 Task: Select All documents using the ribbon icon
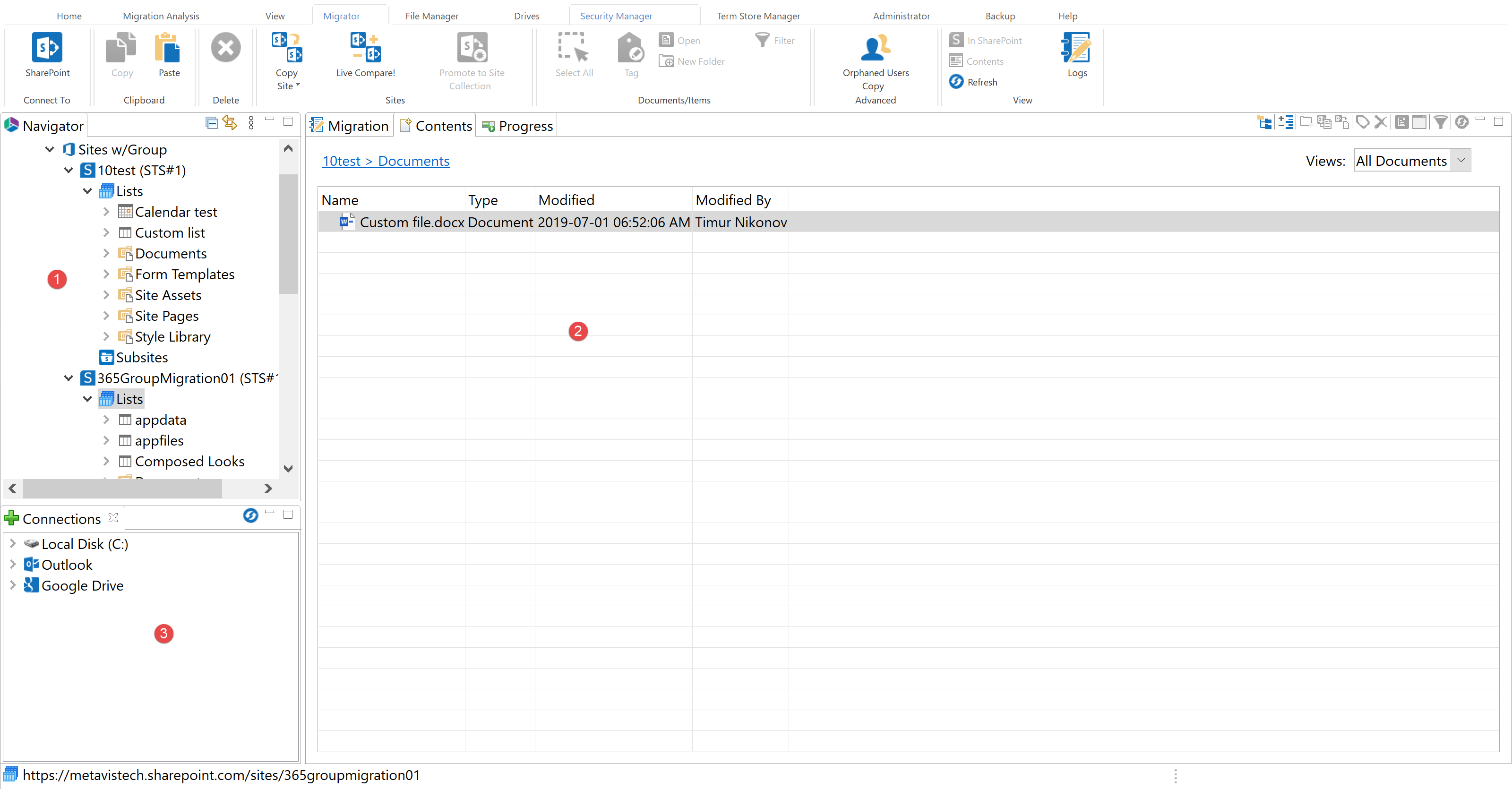tap(574, 53)
